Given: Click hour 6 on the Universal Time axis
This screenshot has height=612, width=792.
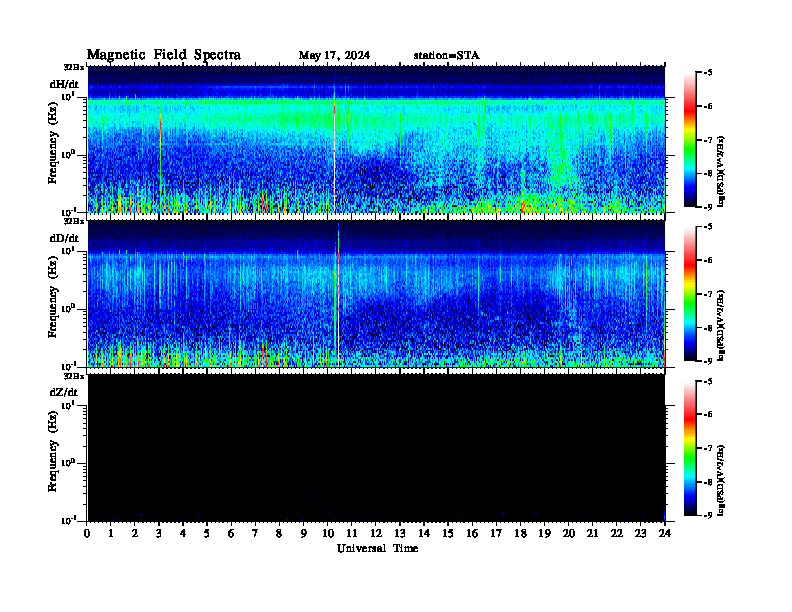Looking at the screenshot, I should point(231,534).
